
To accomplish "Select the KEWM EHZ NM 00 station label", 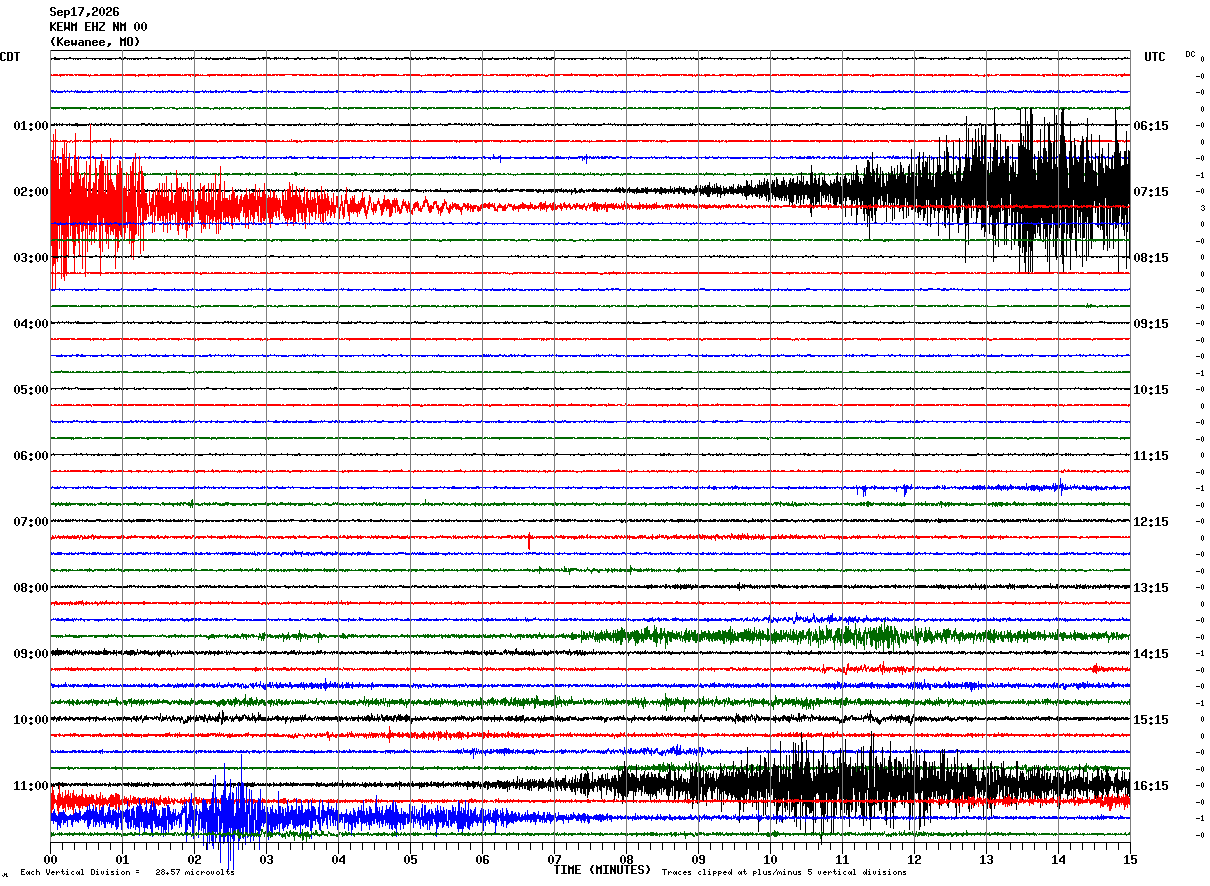I will (x=98, y=27).
